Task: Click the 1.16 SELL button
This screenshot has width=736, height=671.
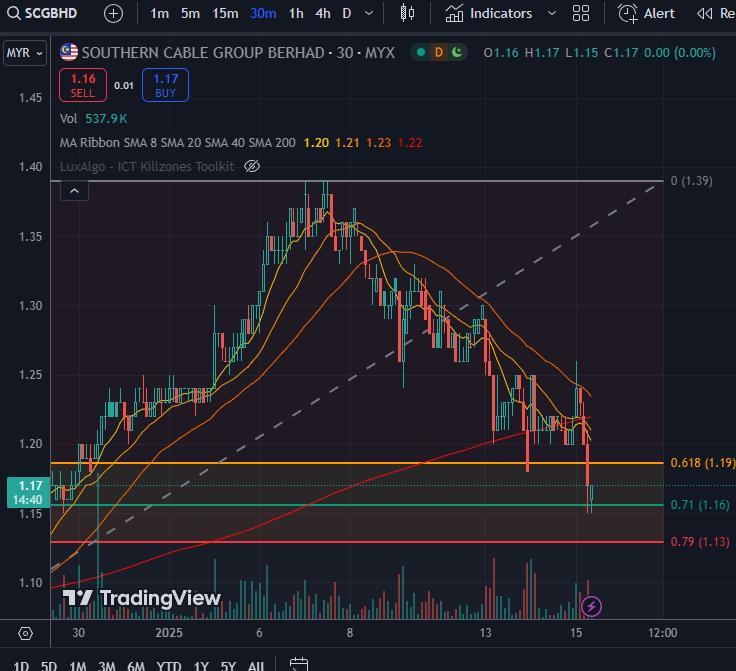Action: (83, 85)
